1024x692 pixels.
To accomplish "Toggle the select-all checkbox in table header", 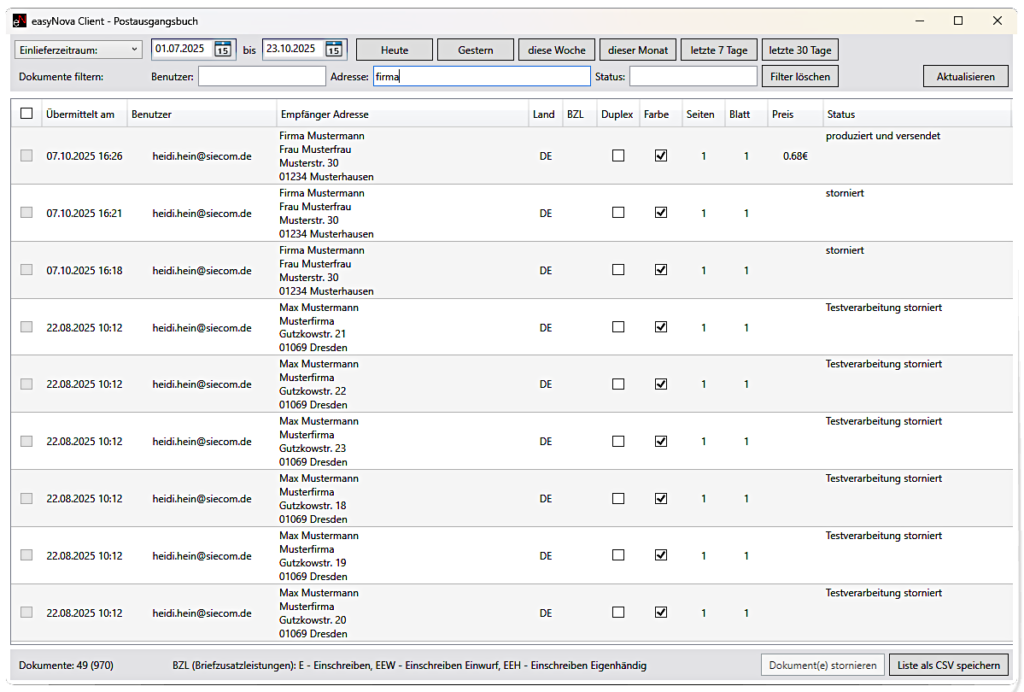I will pos(26,114).
